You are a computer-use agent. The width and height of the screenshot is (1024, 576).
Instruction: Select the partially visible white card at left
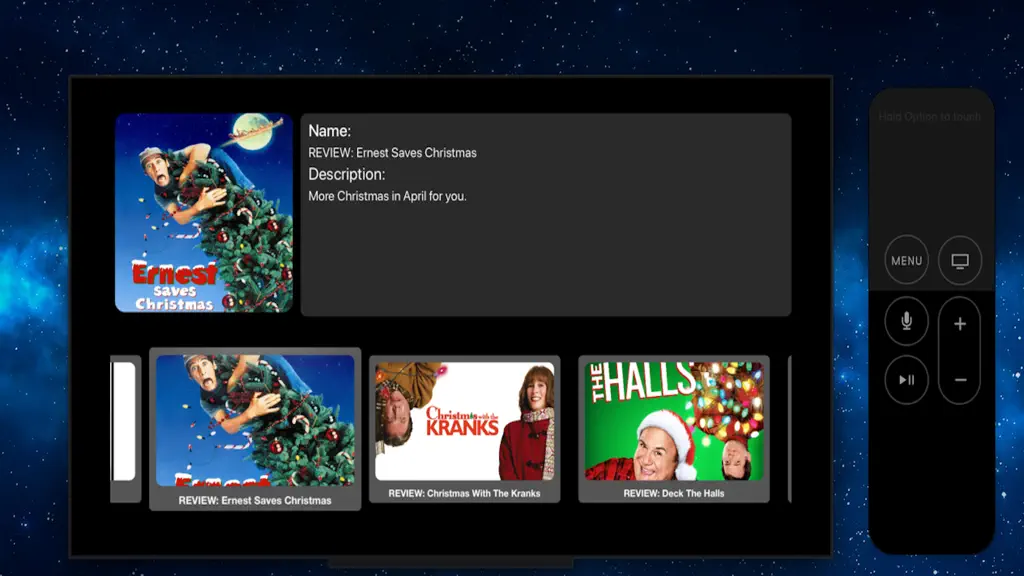click(125, 428)
